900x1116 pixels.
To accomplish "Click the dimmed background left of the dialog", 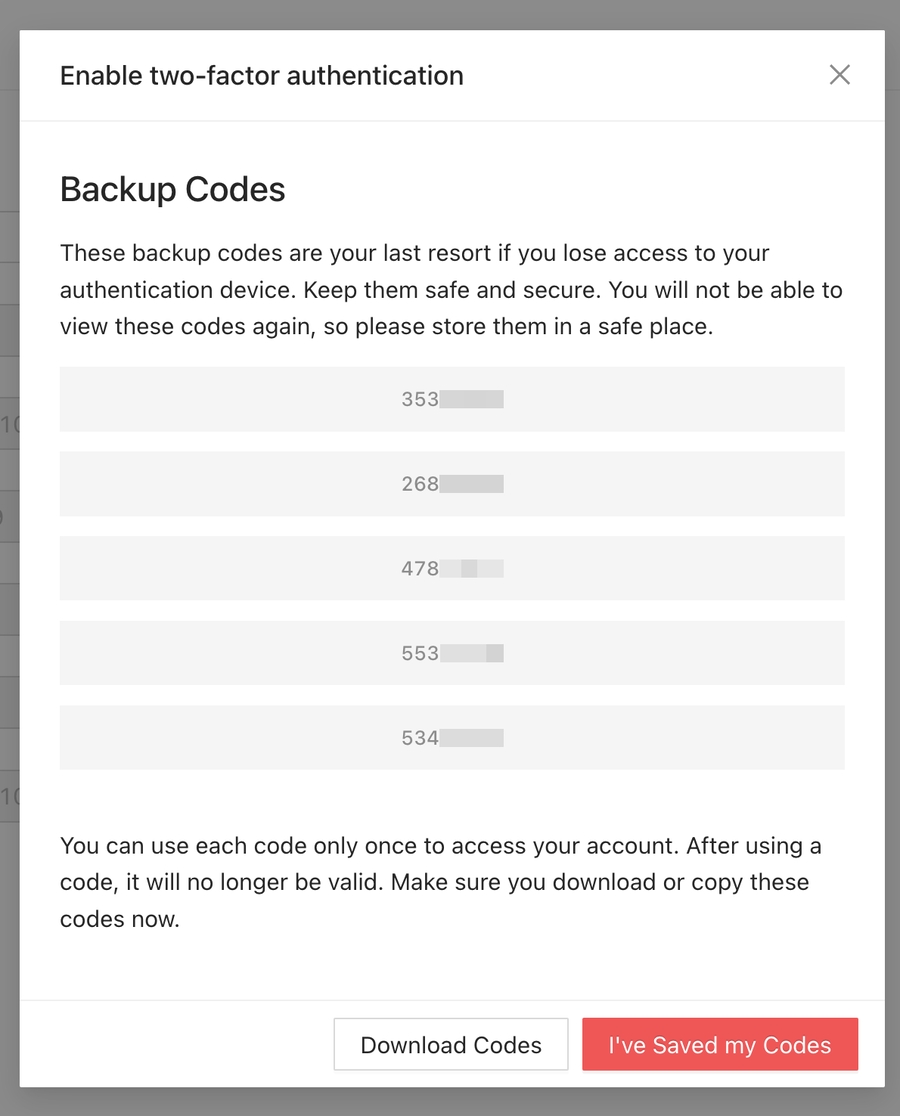I will pyautogui.click(x=9, y=600).
